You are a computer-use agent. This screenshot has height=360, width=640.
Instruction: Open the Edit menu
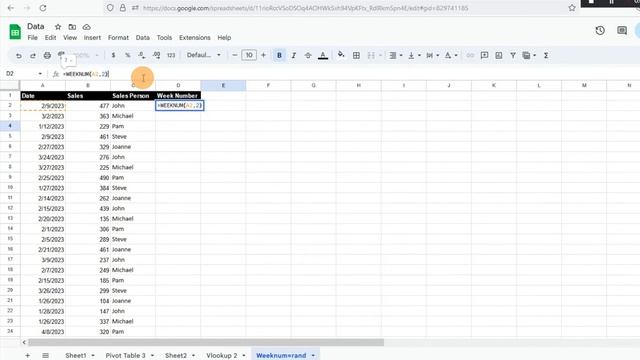click(x=50, y=38)
